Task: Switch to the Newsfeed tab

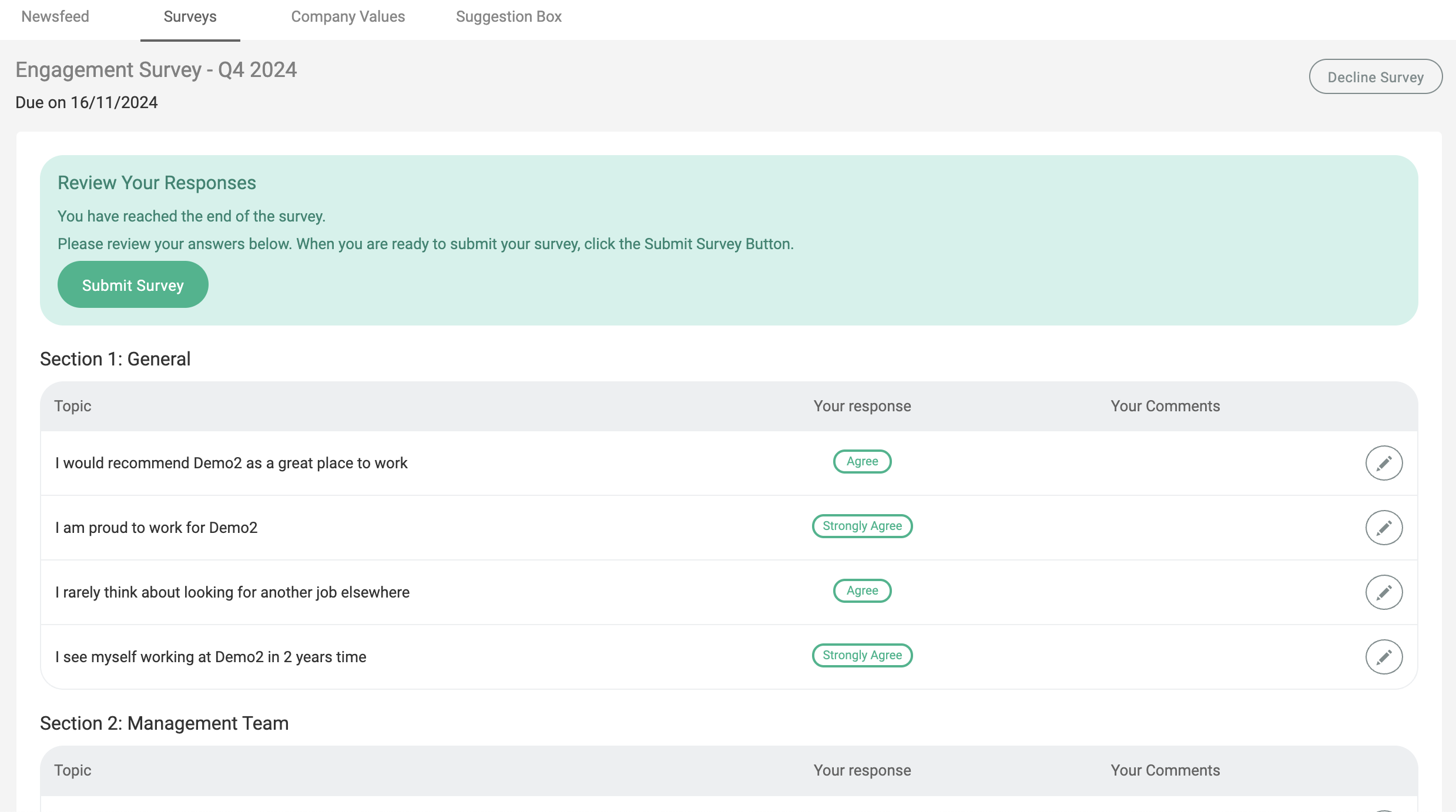Action: [55, 16]
